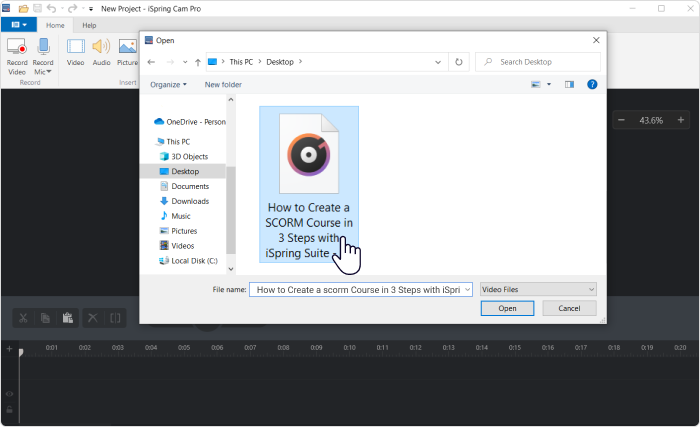Click the Copy tool in timeline toolbar
700x427 pixels.
tap(45, 318)
